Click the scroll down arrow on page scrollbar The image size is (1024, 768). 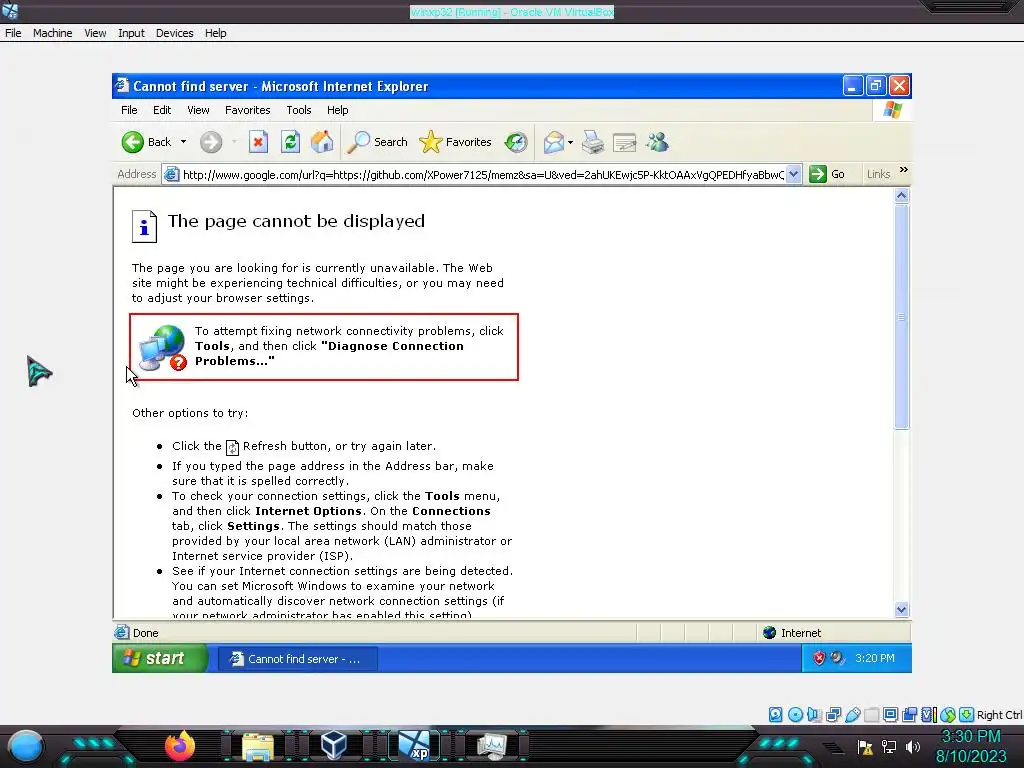(902, 610)
